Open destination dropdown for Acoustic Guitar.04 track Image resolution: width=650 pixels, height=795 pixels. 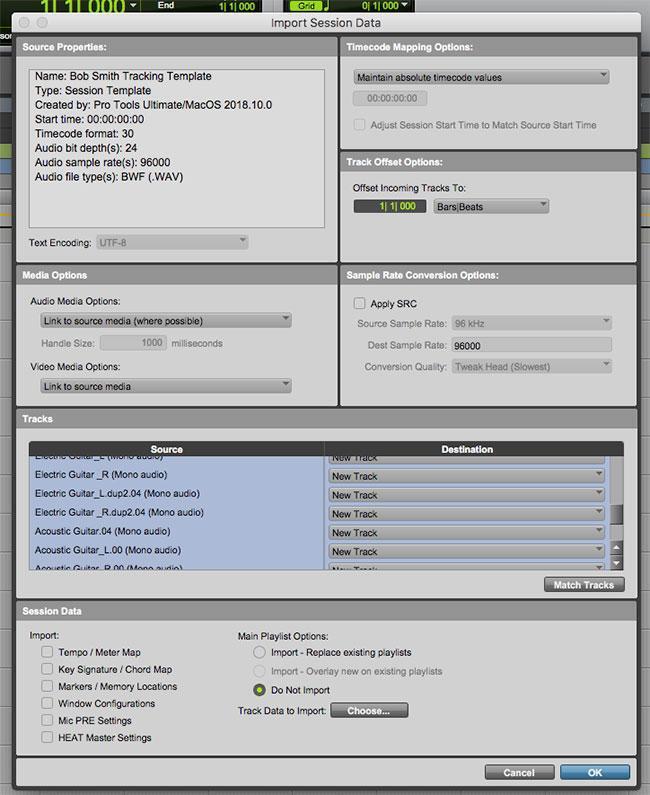[466, 532]
